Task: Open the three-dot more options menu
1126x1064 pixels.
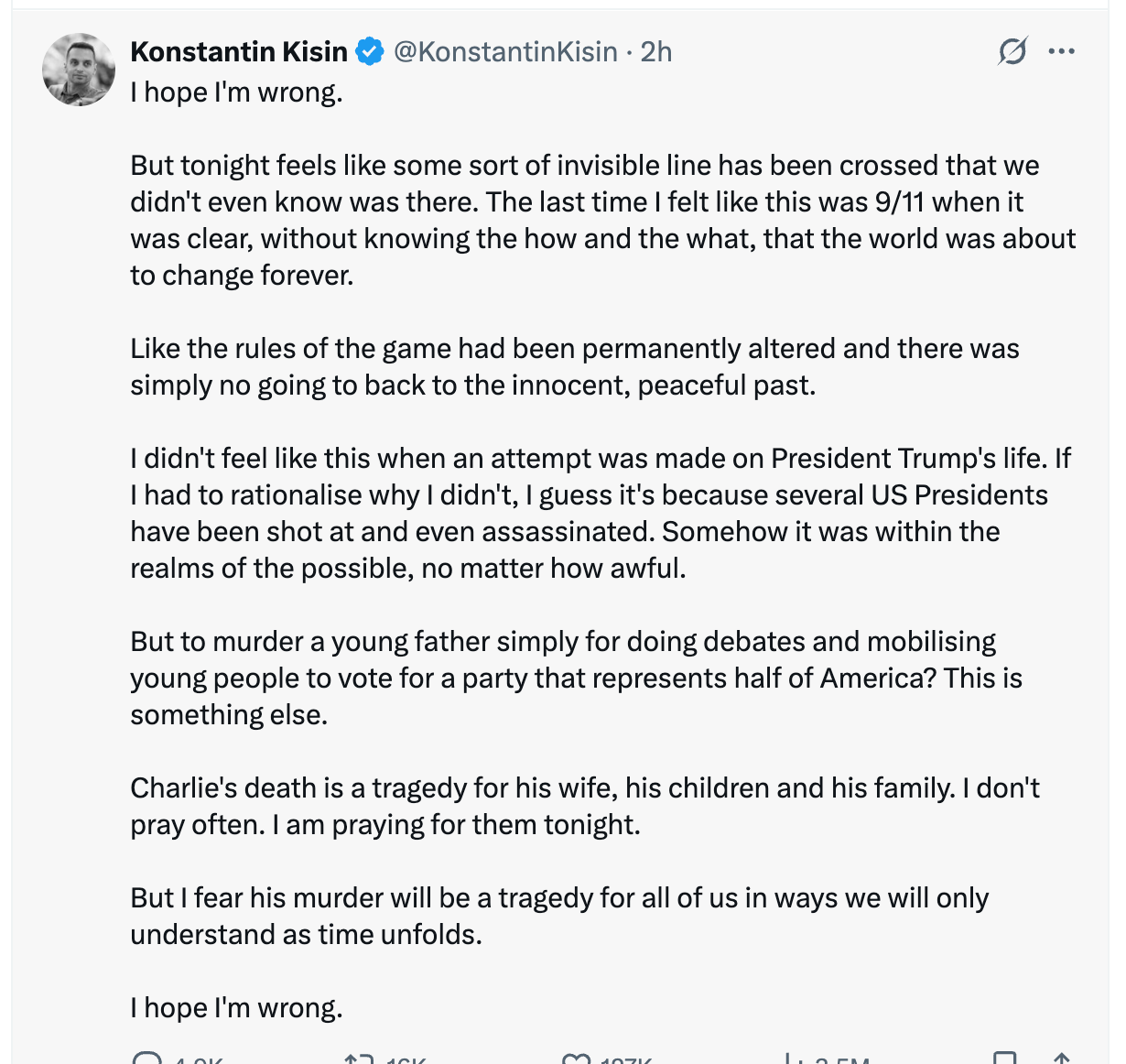Action: 1062,51
